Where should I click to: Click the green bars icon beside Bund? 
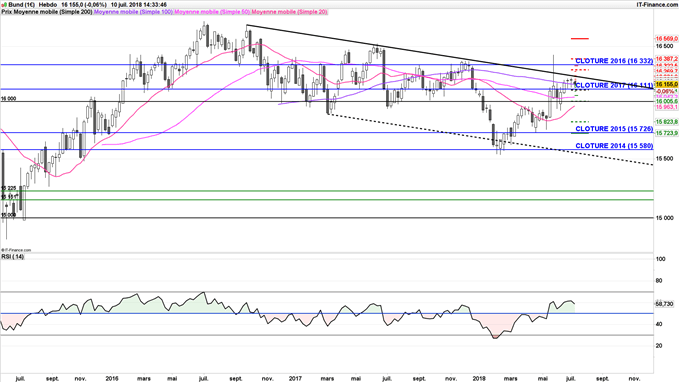pyautogui.click(x=4, y=5)
